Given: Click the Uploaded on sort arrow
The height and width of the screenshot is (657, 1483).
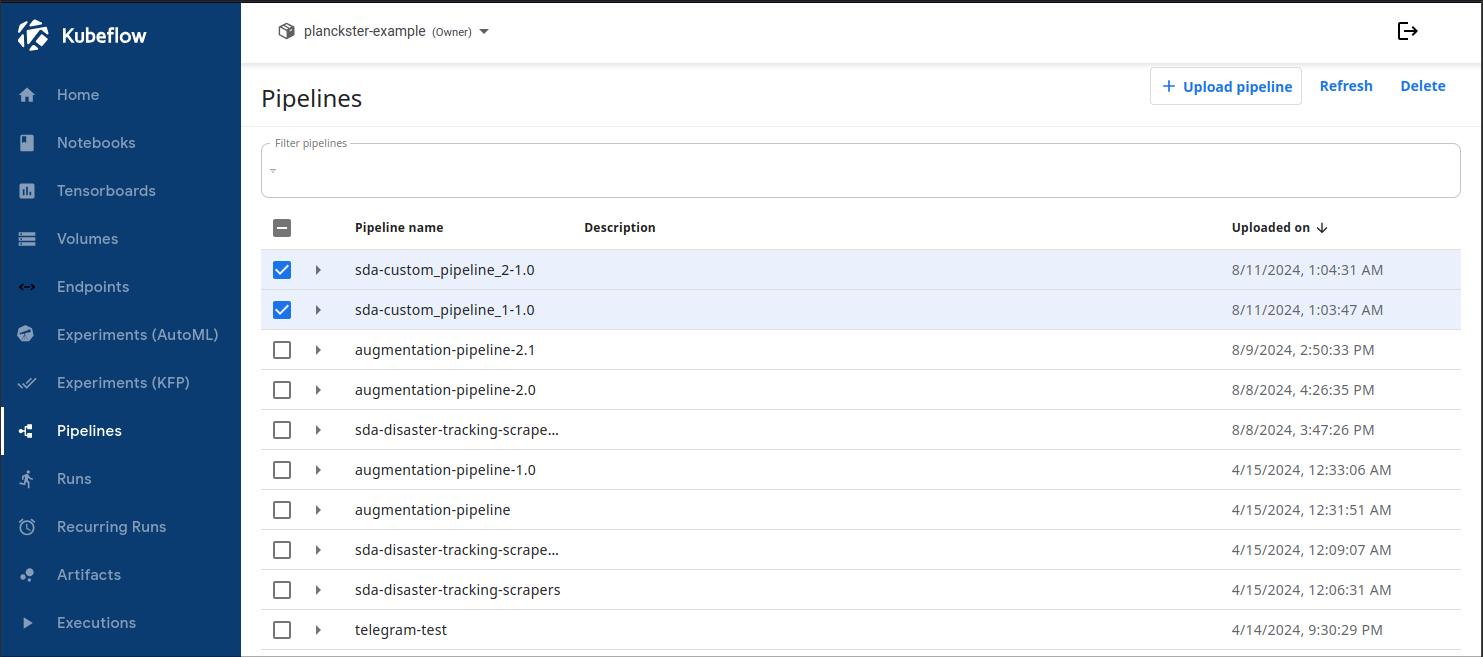Looking at the screenshot, I should (1322, 228).
